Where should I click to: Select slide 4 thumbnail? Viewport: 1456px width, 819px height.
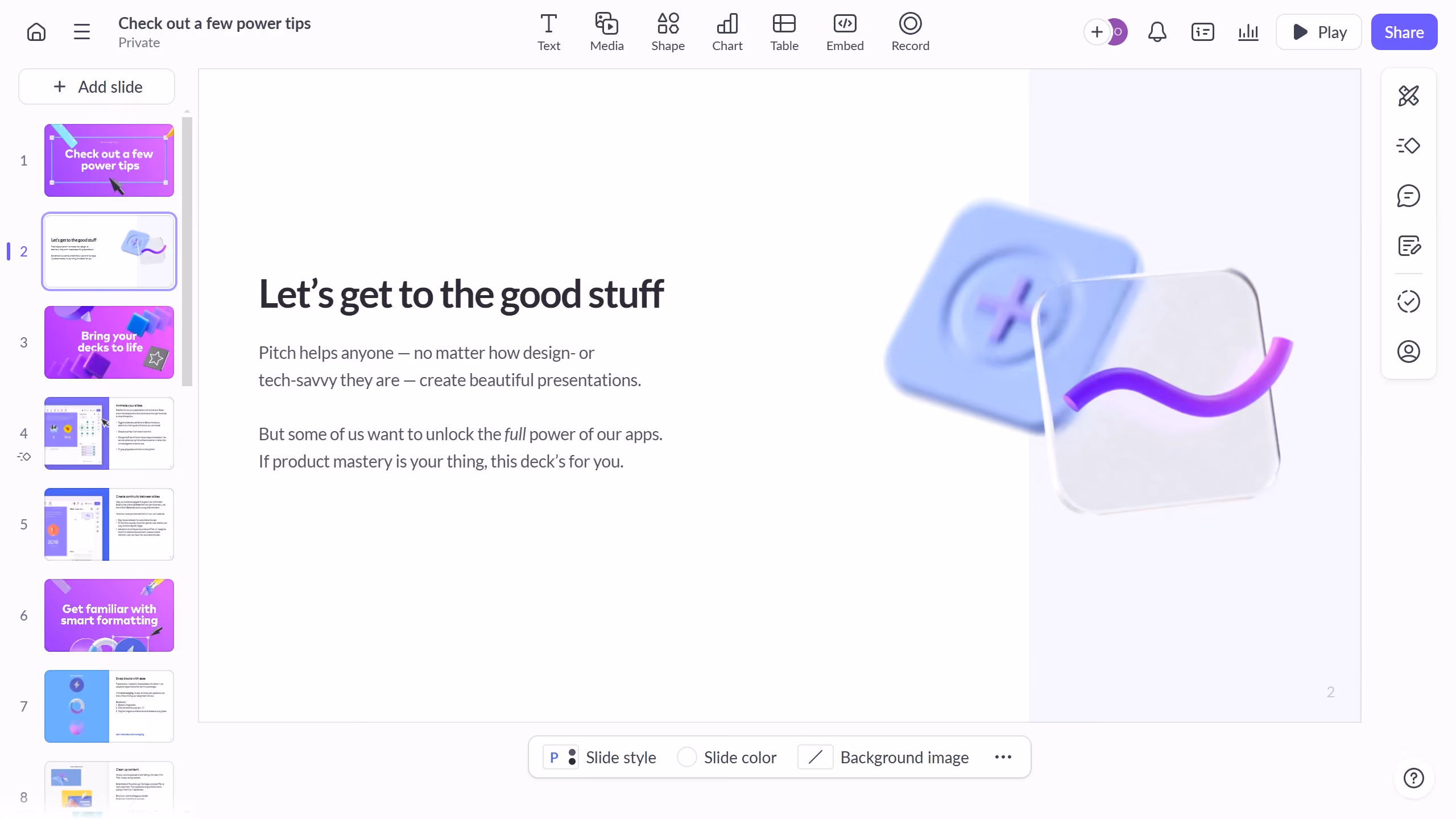(x=109, y=433)
